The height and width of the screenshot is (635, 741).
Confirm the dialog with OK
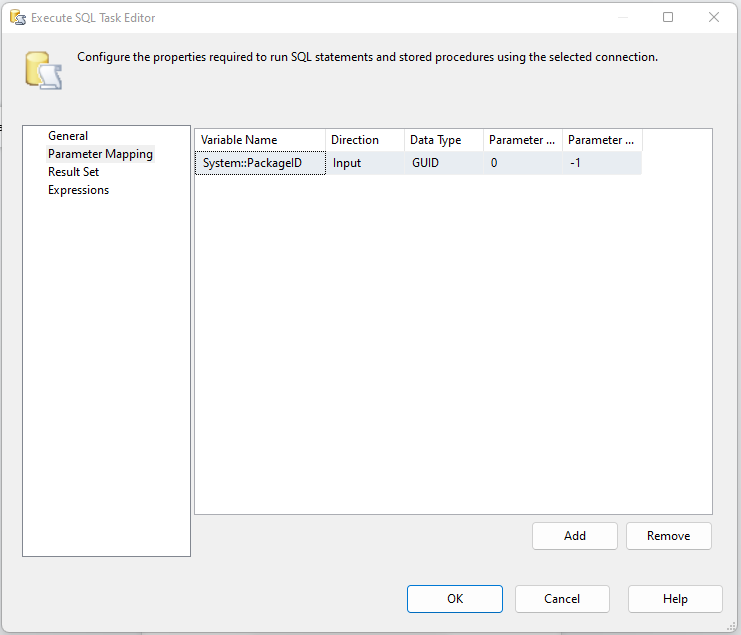(x=454, y=599)
